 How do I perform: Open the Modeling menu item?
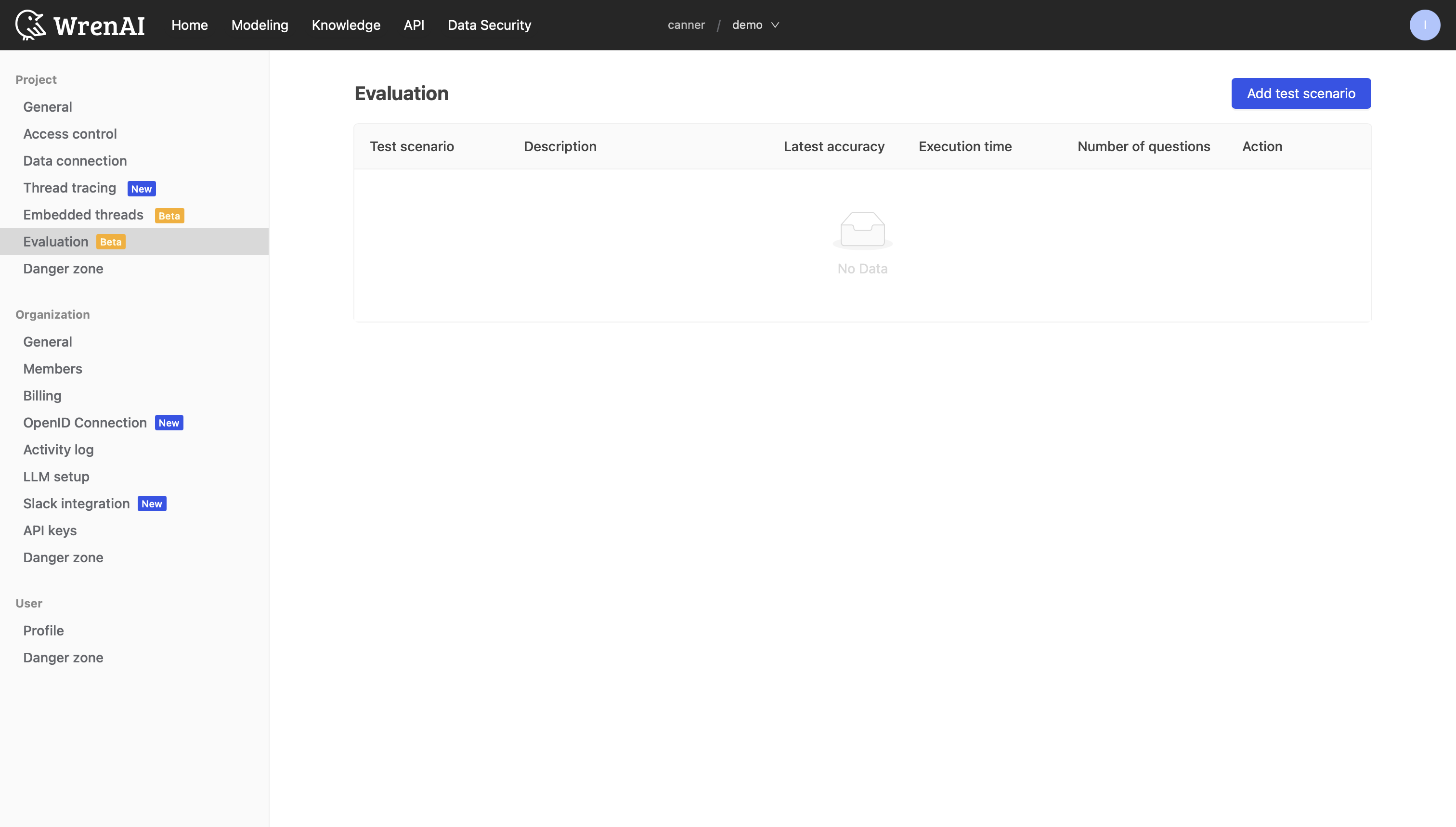pyautogui.click(x=260, y=25)
